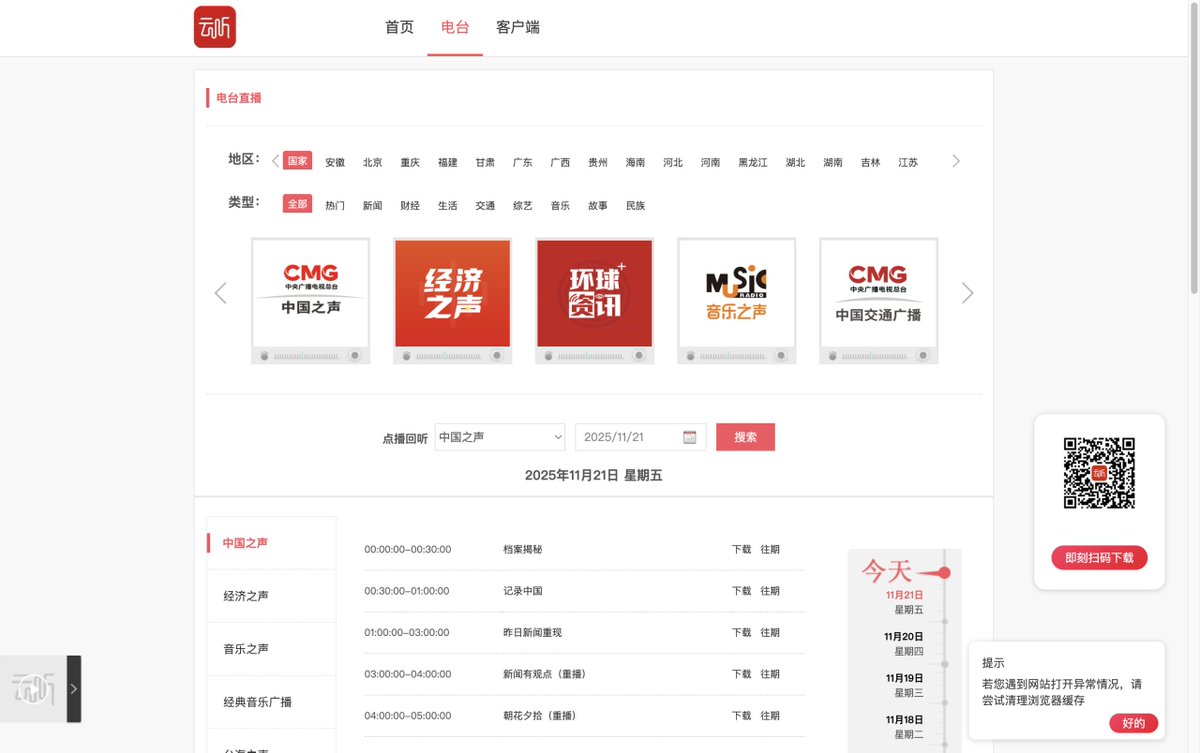Filter stations by 黑龙江 region
The height and width of the screenshot is (753, 1200).
[753, 162]
